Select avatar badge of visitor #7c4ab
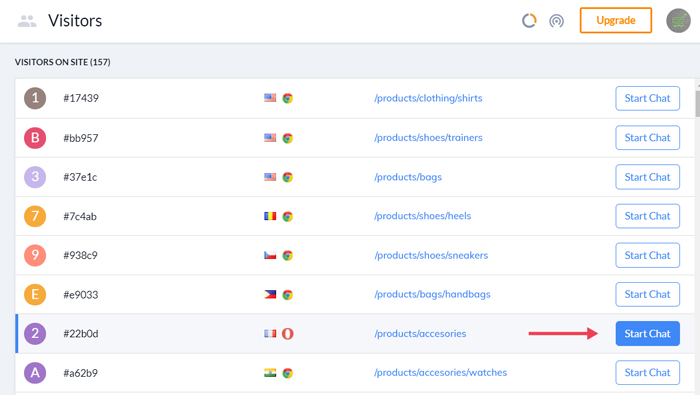The image size is (700, 395). (x=35, y=216)
